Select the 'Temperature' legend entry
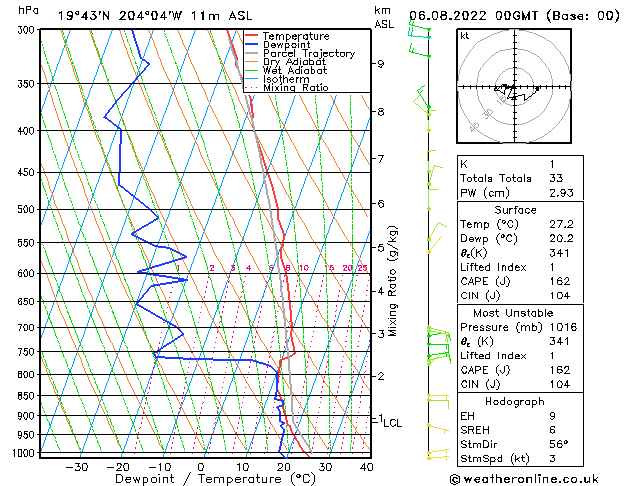Viewport: 629px width, 486px height. click(296, 36)
